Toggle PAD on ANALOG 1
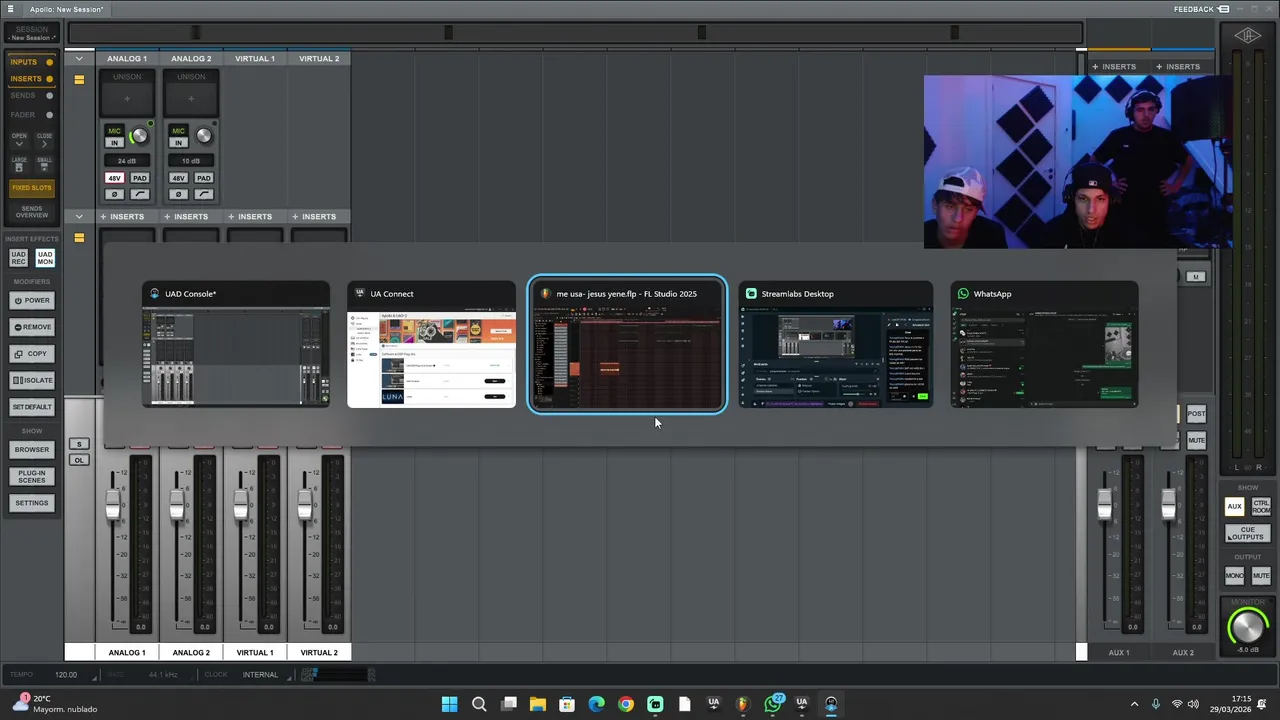1280x720 pixels. (x=140, y=178)
